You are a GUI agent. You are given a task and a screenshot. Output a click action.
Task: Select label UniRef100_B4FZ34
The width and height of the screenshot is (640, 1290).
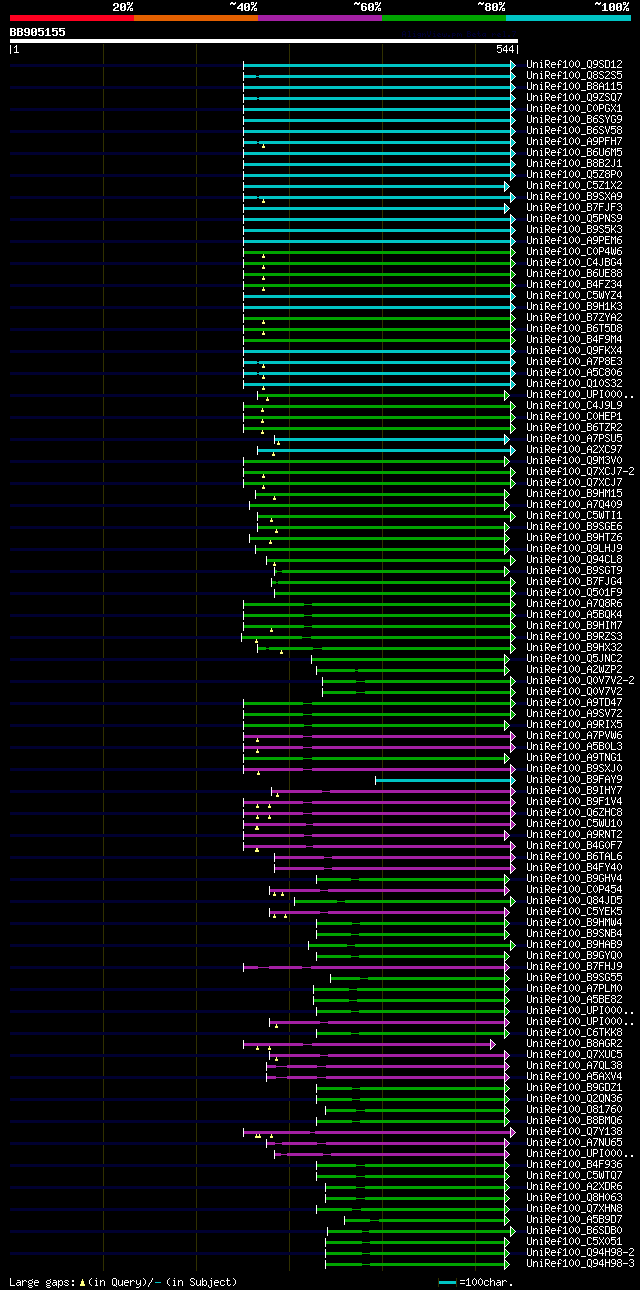574,285
